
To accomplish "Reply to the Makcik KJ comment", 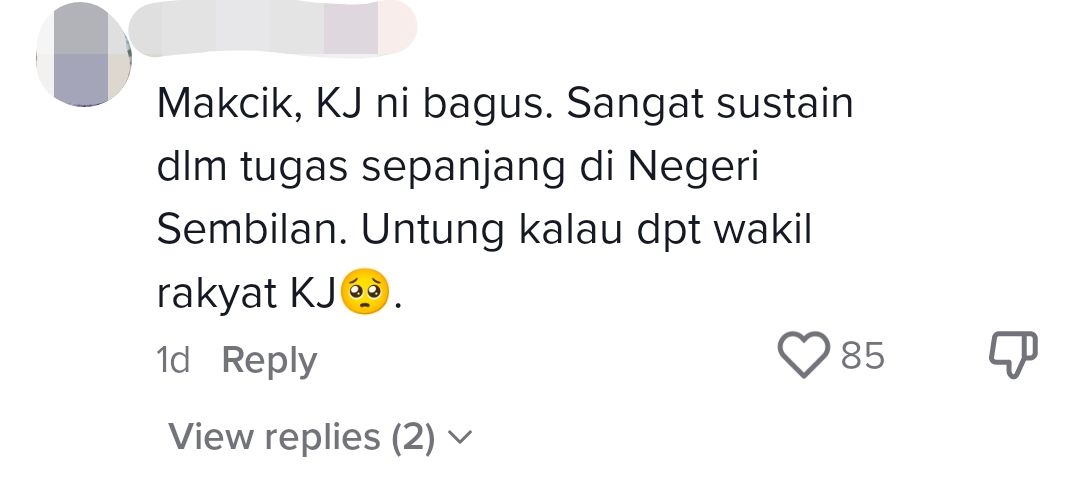I will pos(269,360).
